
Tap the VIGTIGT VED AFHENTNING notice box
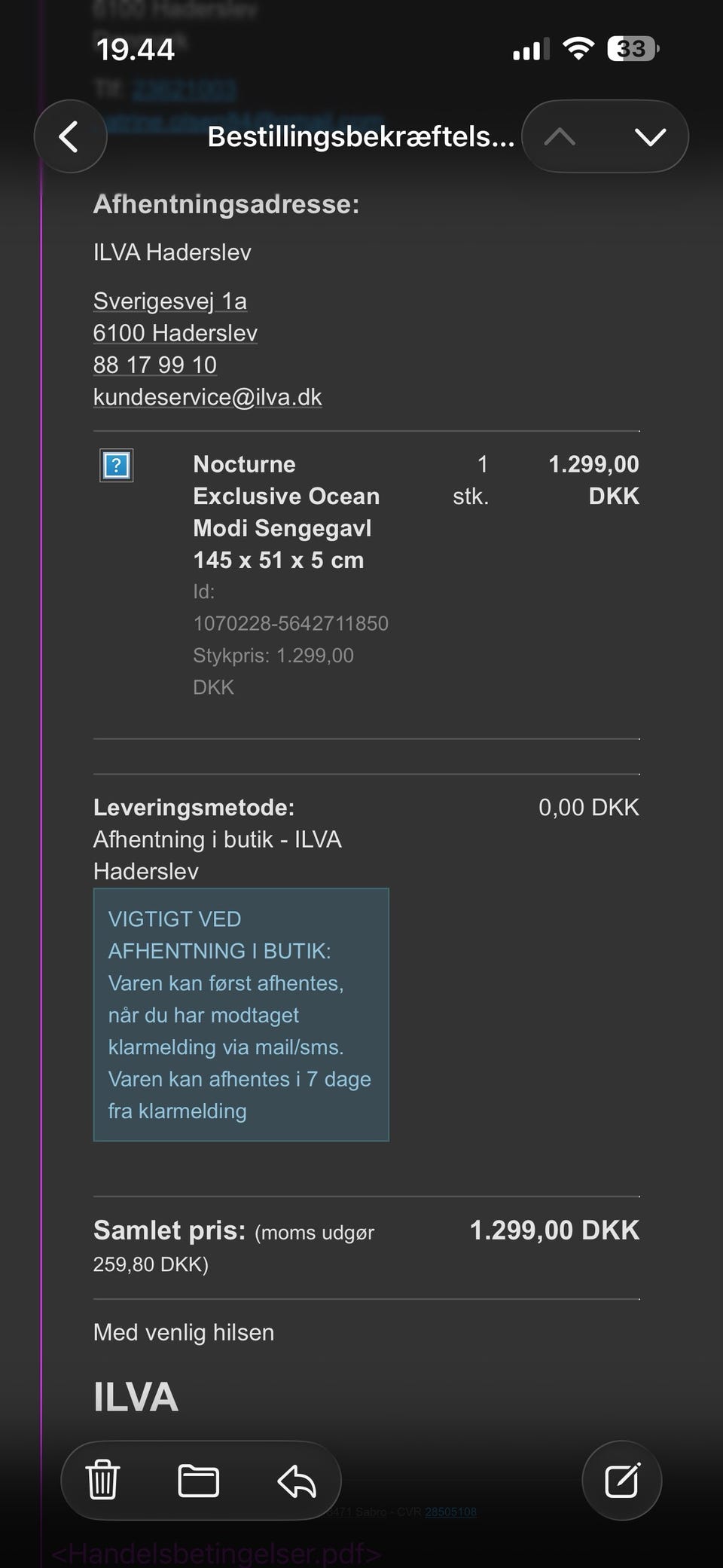coord(241,1014)
